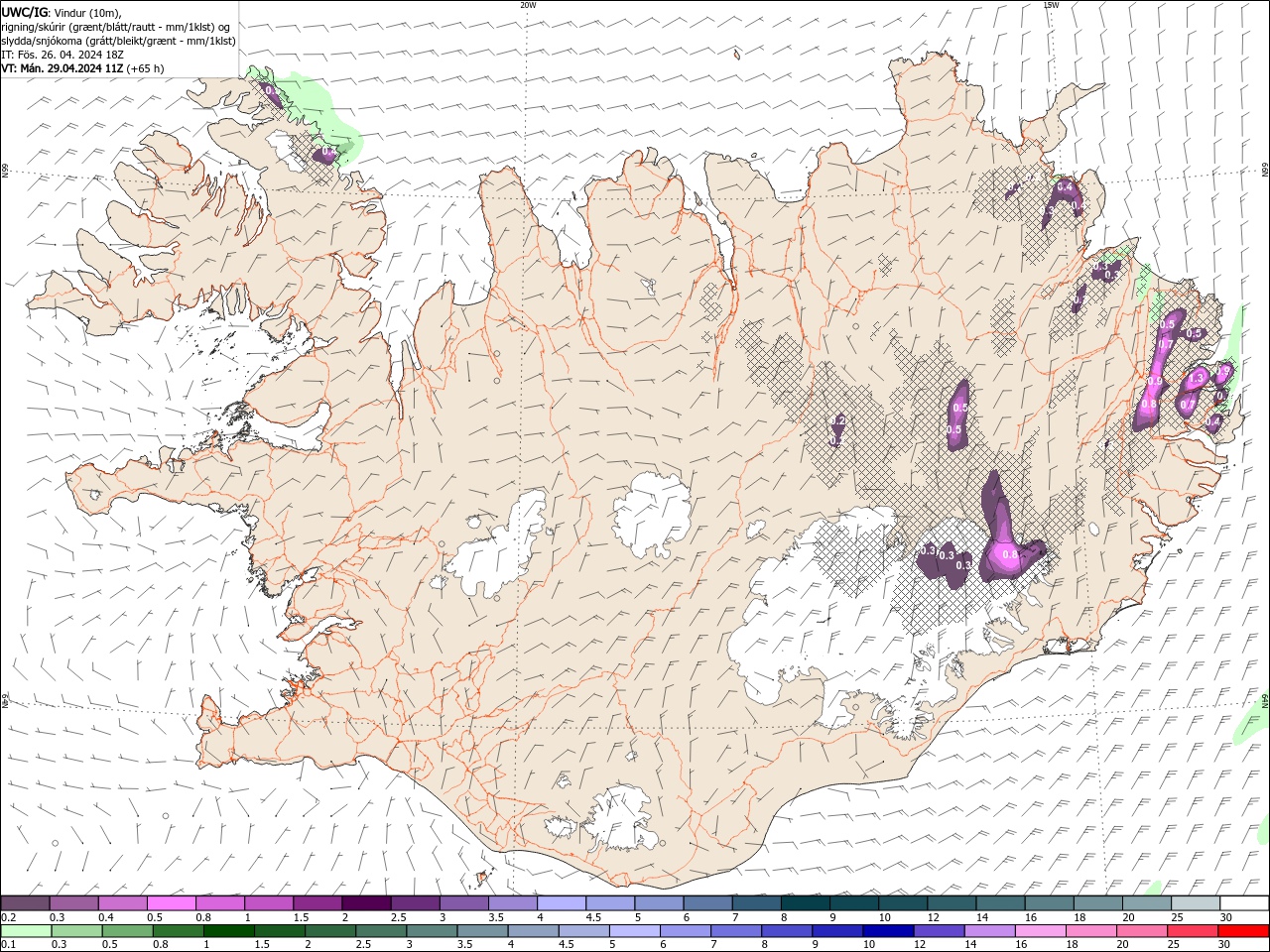Click the bright pink 0.5–0.8 swatch in snow scale

tap(171, 903)
